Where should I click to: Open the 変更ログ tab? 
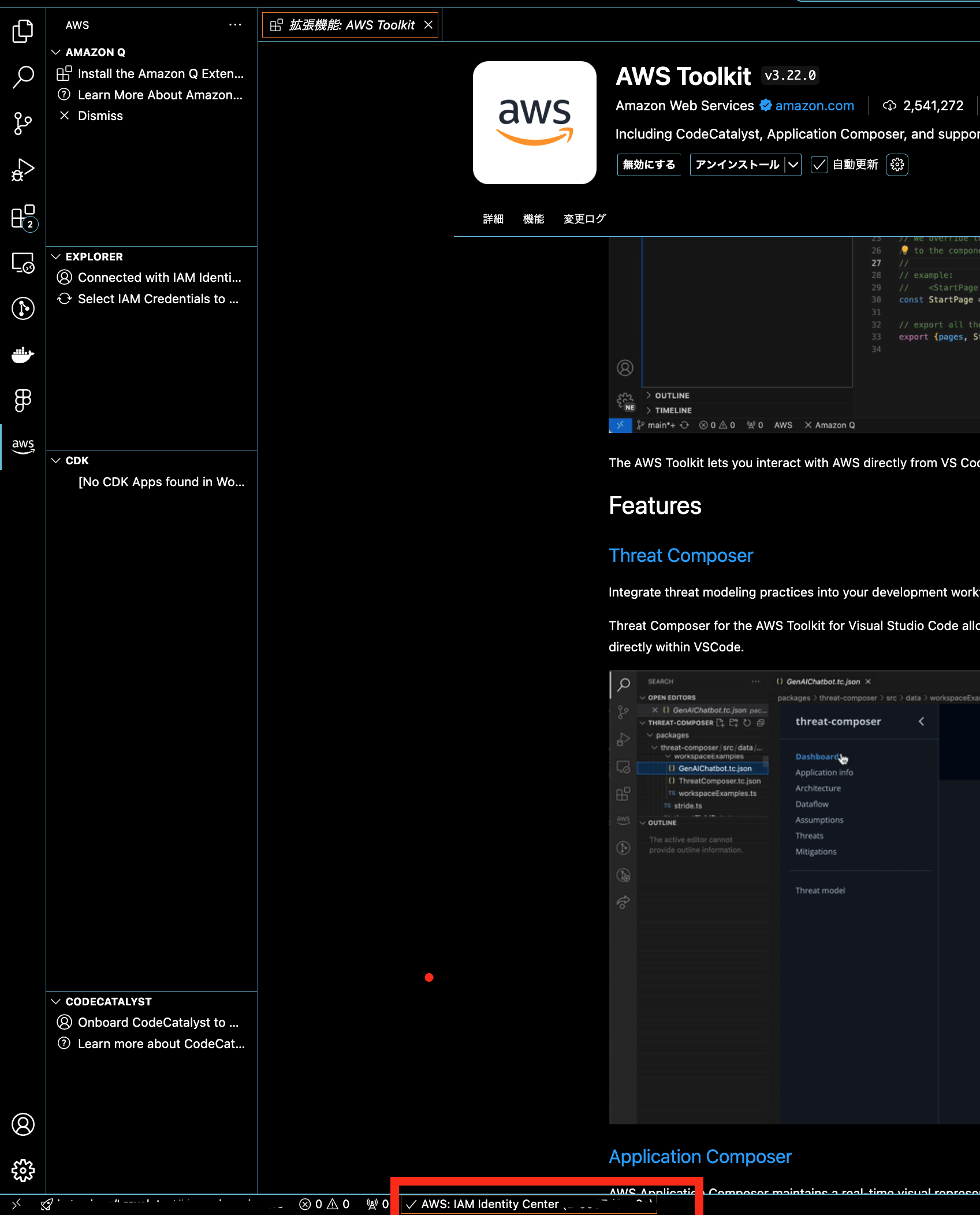coord(584,219)
